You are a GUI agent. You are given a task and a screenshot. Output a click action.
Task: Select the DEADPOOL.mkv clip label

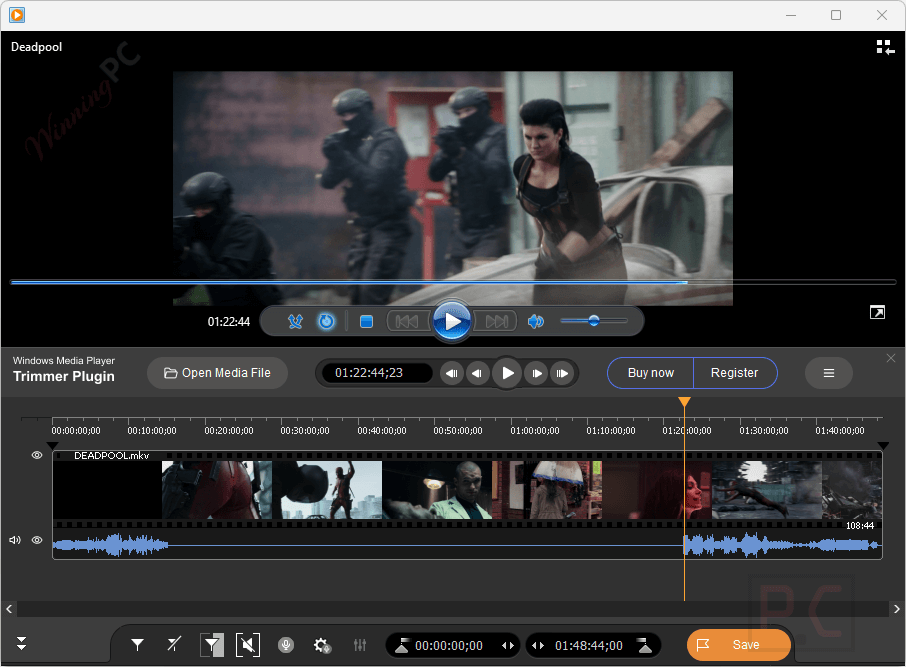click(x=112, y=455)
